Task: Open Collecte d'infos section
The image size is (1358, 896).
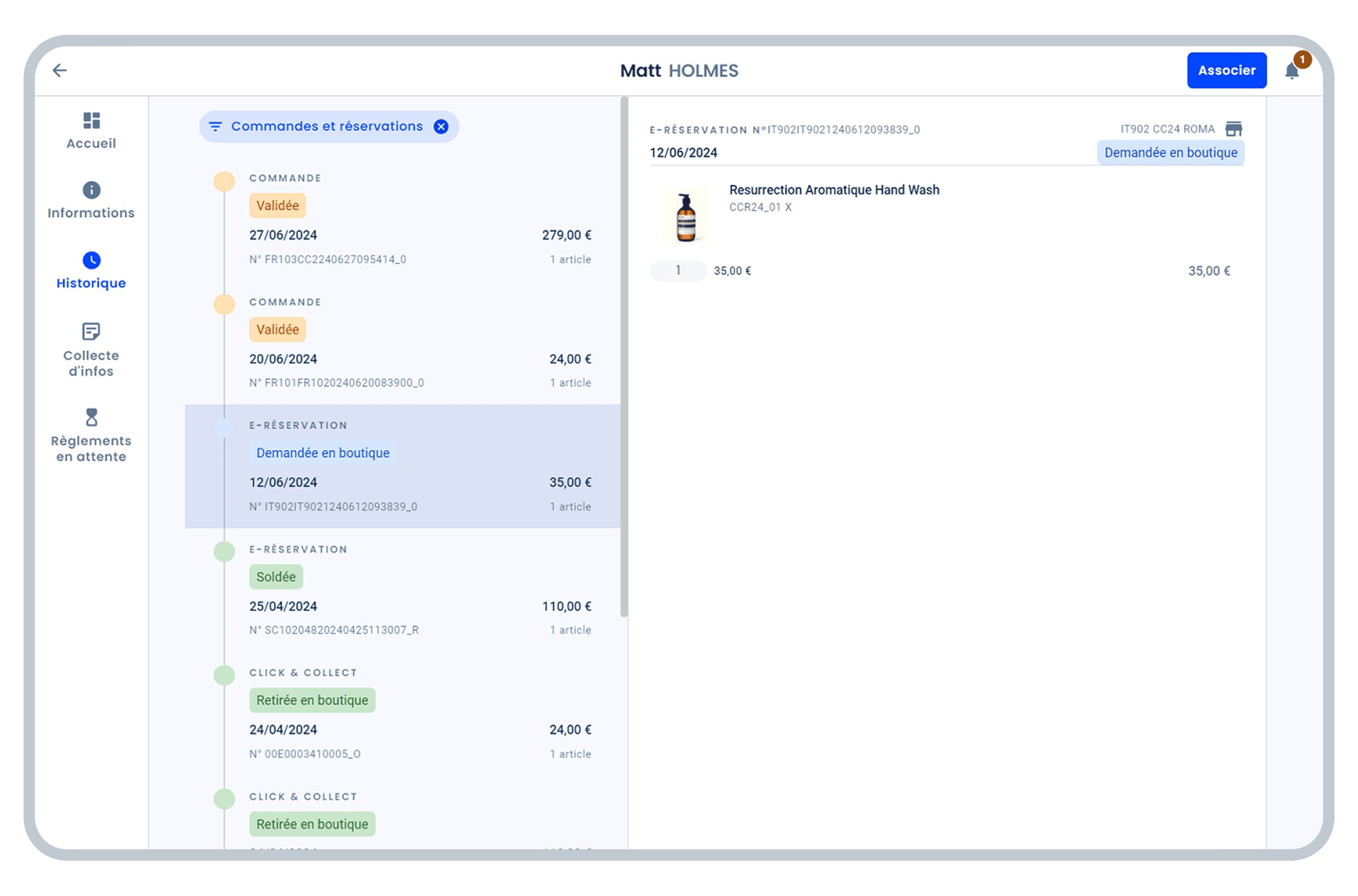Action: 91,350
